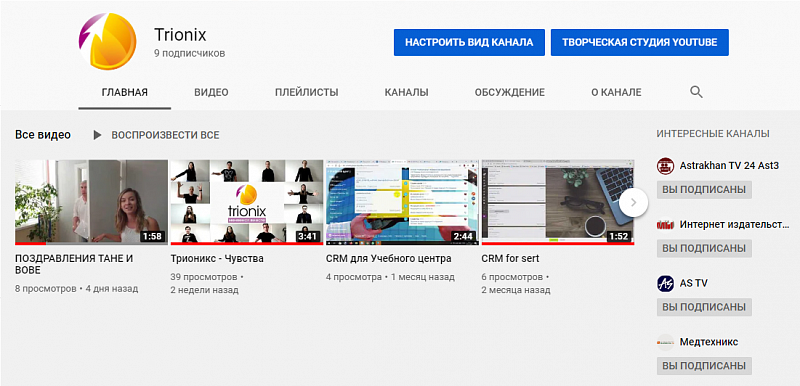Screen dimensions: 800x386
Task: Open CRM для Учебного центра thumbnail
Action: coord(403,202)
